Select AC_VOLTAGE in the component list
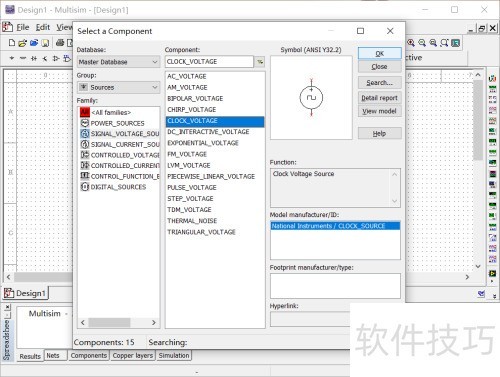The width and height of the screenshot is (500, 377). click(x=187, y=76)
